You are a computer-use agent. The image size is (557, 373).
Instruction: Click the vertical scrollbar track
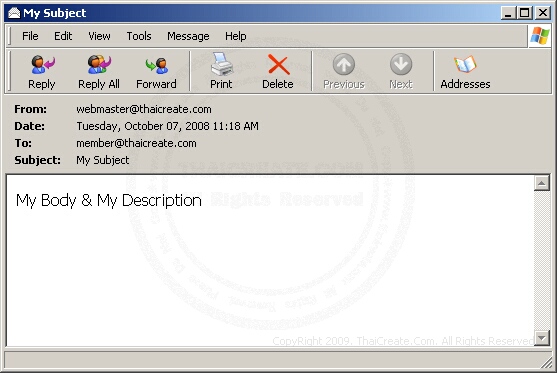542,260
